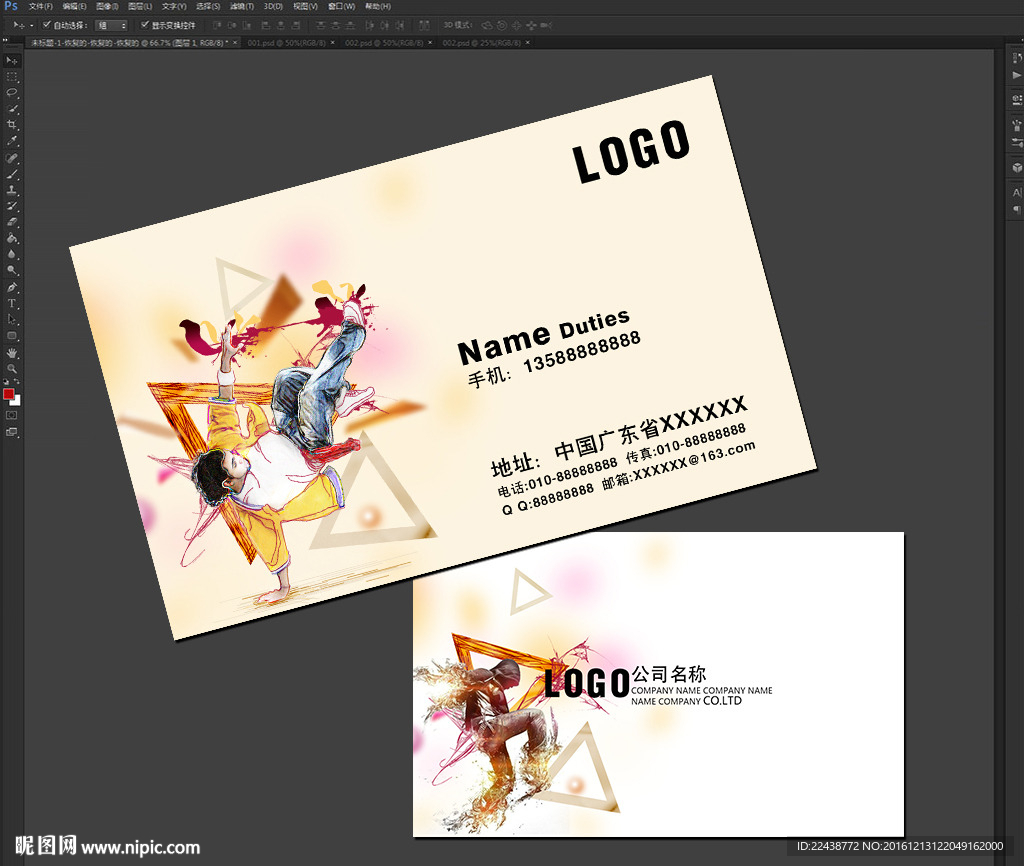Select the Horizontal Type tool
1024x866 pixels.
12,304
